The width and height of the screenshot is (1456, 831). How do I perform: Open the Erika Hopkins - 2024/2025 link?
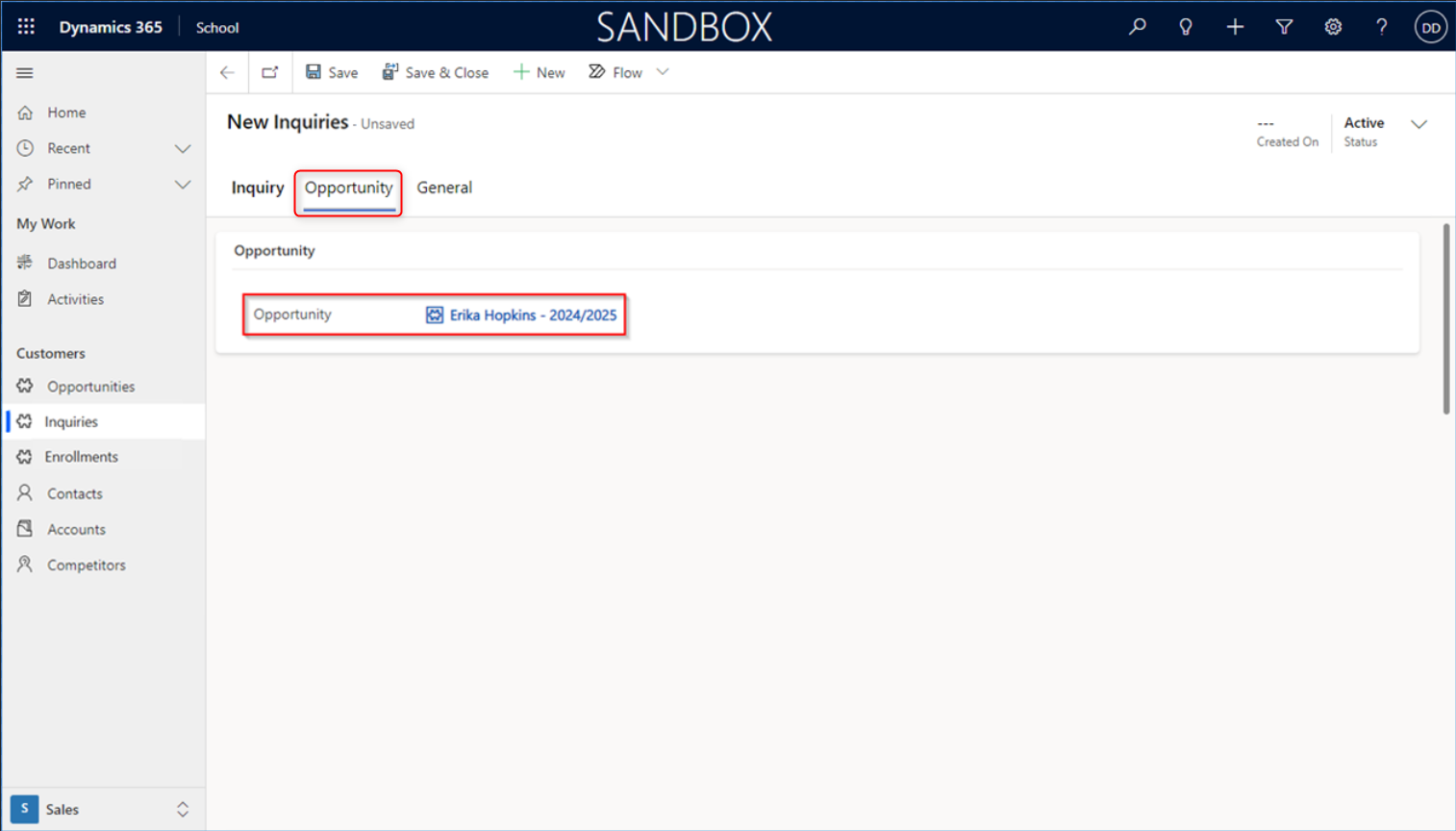point(533,315)
